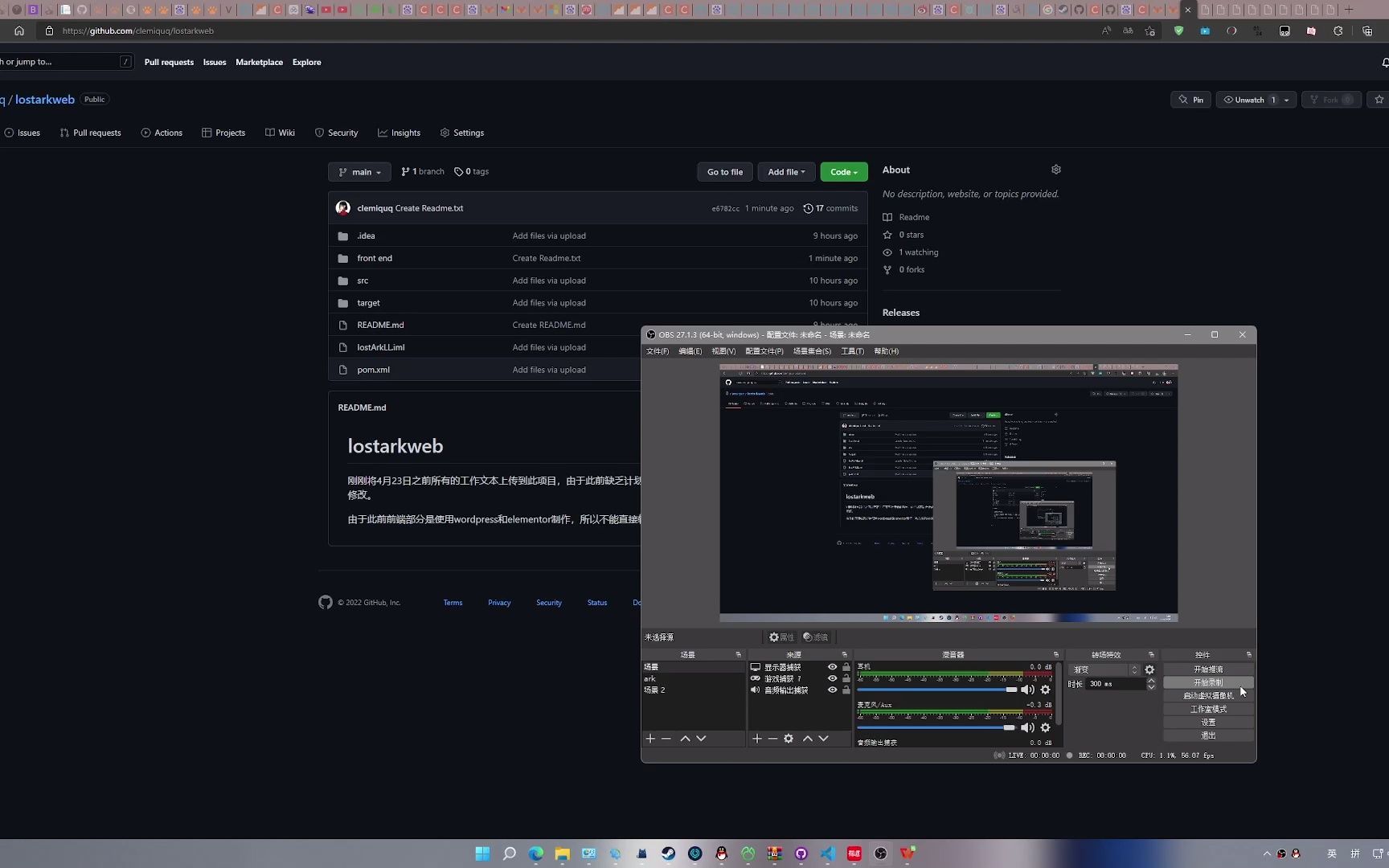This screenshot has height=868, width=1389.
Task: Open File Explorer from the taskbar
Action: pyautogui.click(x=562, y=854)
